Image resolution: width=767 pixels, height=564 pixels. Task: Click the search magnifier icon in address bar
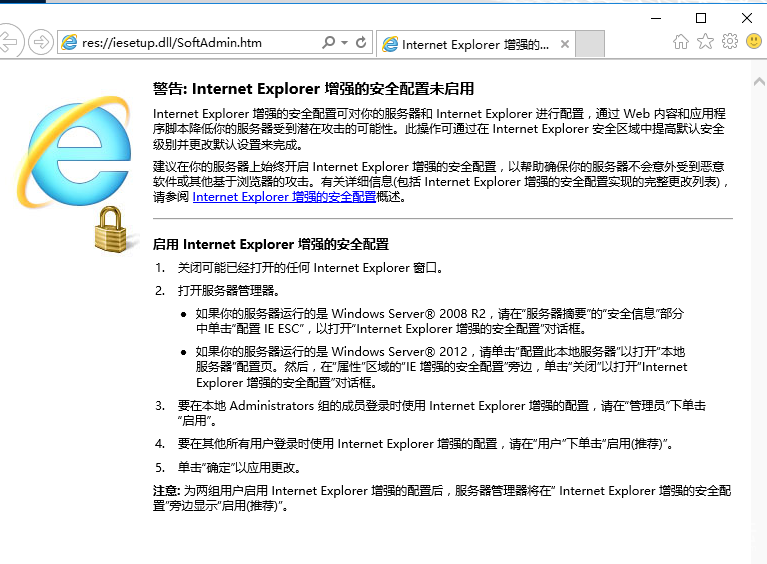328,43
